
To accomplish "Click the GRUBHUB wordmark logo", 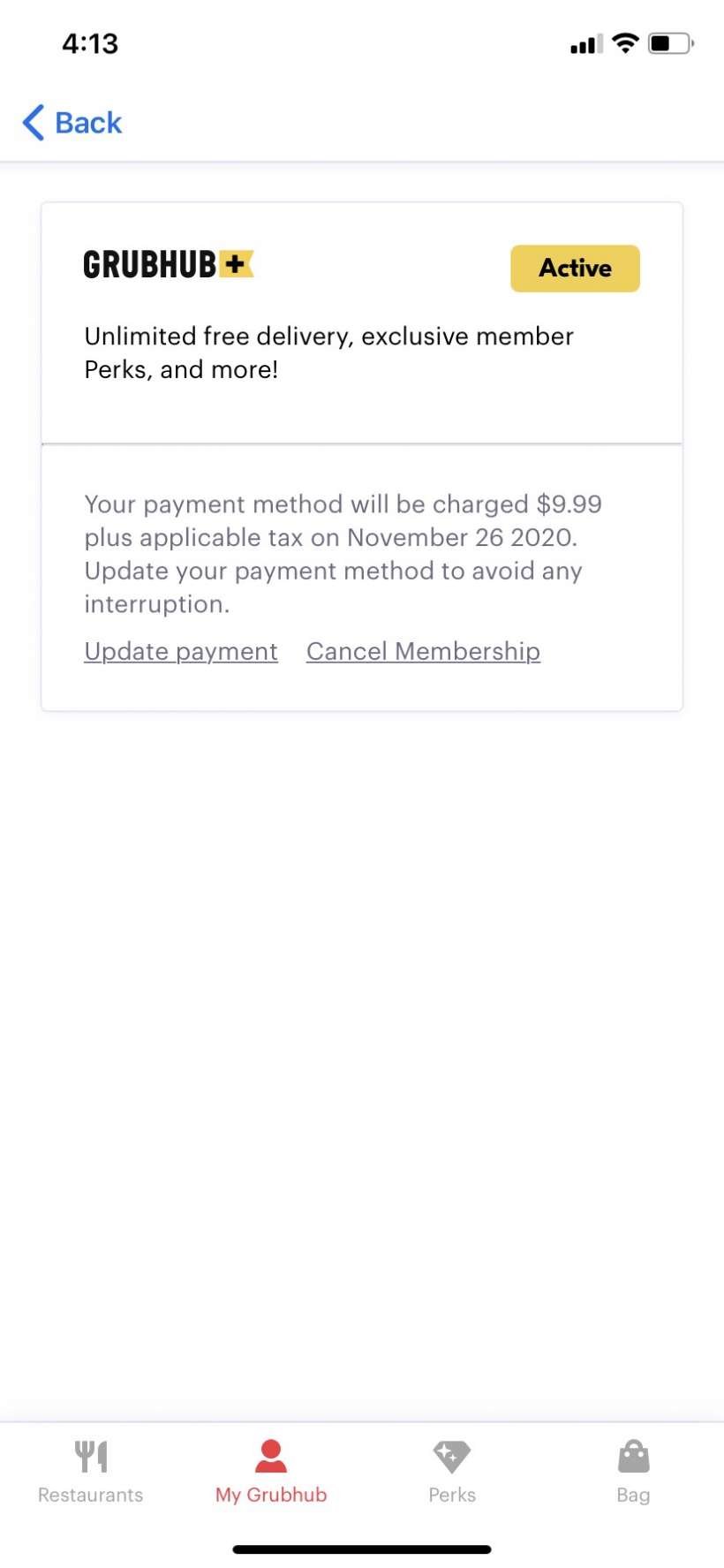I will click(x=149, y=264).
